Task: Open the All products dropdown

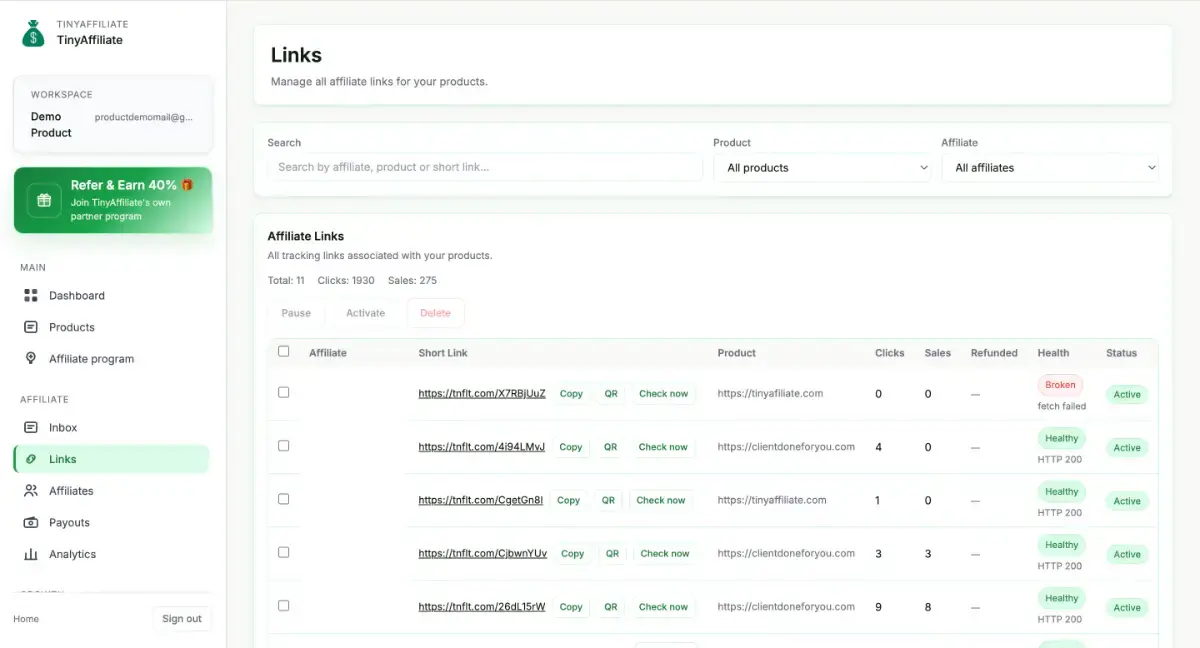Action: pyautogui.click(x=822, y=168)
